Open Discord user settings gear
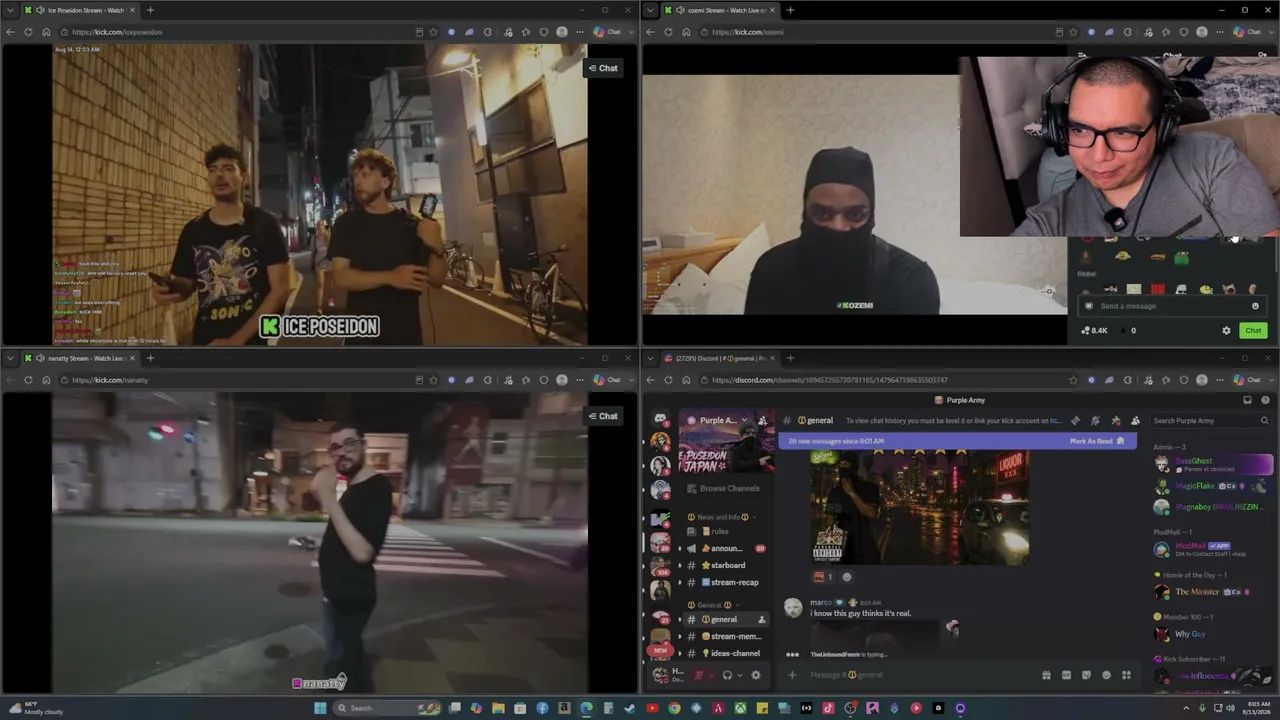The width and height of the screenshot is (1280, 720). click(755, 675)
